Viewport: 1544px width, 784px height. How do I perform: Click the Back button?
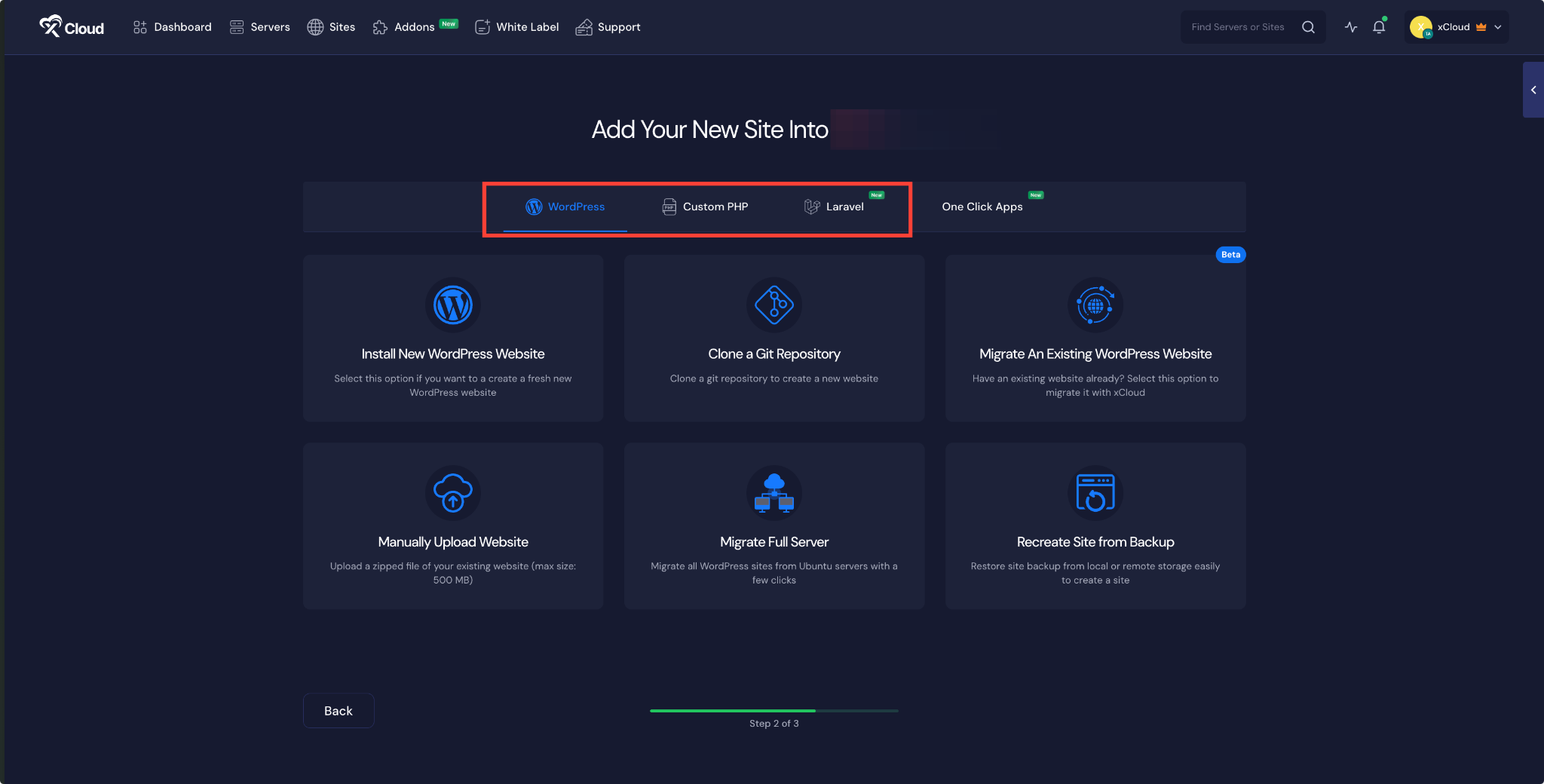[x=338, y=710]
